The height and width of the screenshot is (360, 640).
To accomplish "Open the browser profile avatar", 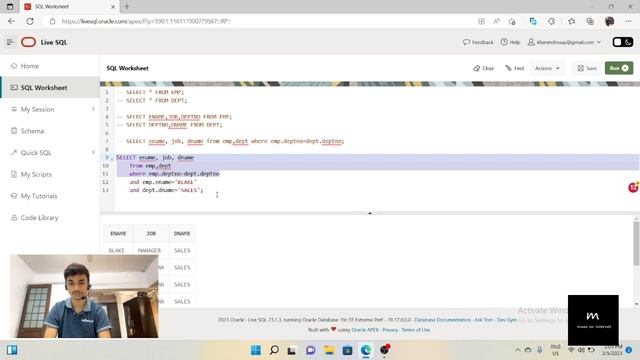I will 609,21.
